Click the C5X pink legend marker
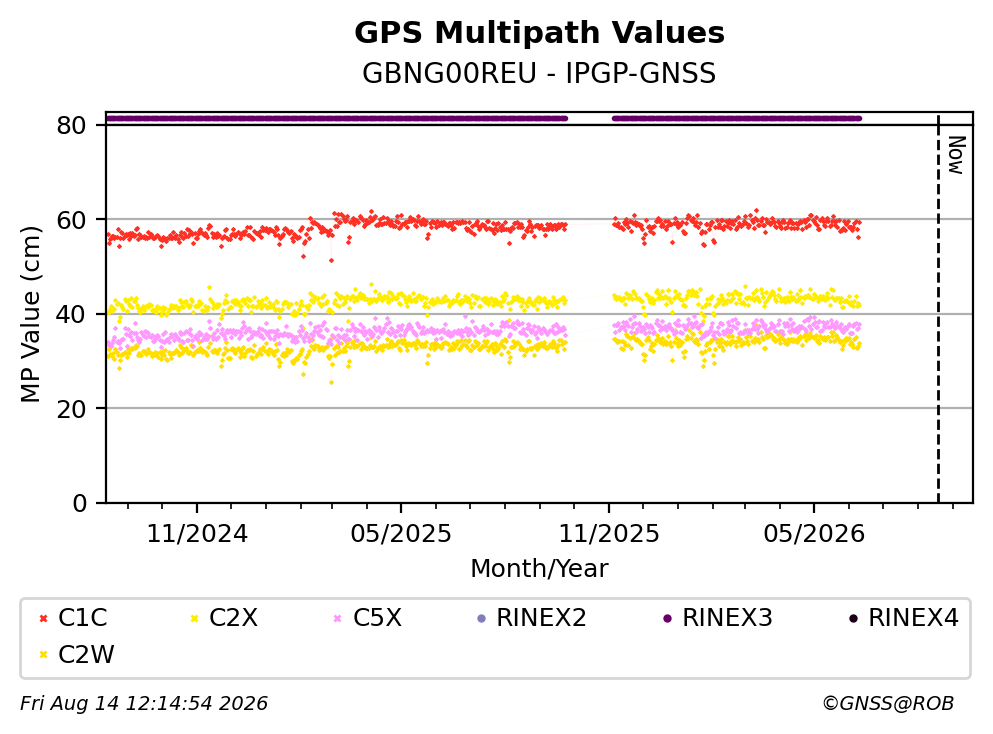 338,618
